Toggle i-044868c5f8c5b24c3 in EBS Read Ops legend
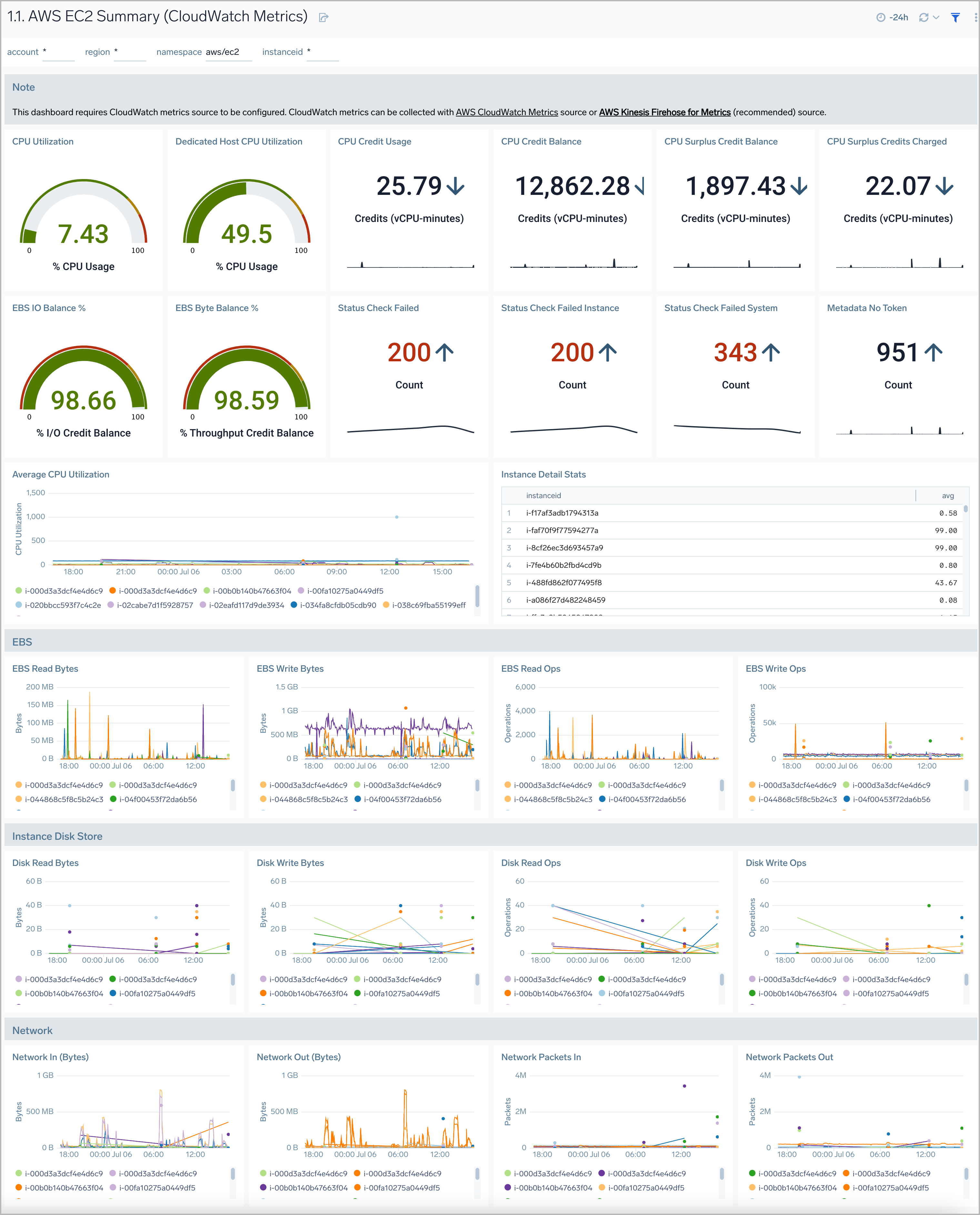Screen dimensions: 980x1215 pyautogui.click(x=548, y=799)
